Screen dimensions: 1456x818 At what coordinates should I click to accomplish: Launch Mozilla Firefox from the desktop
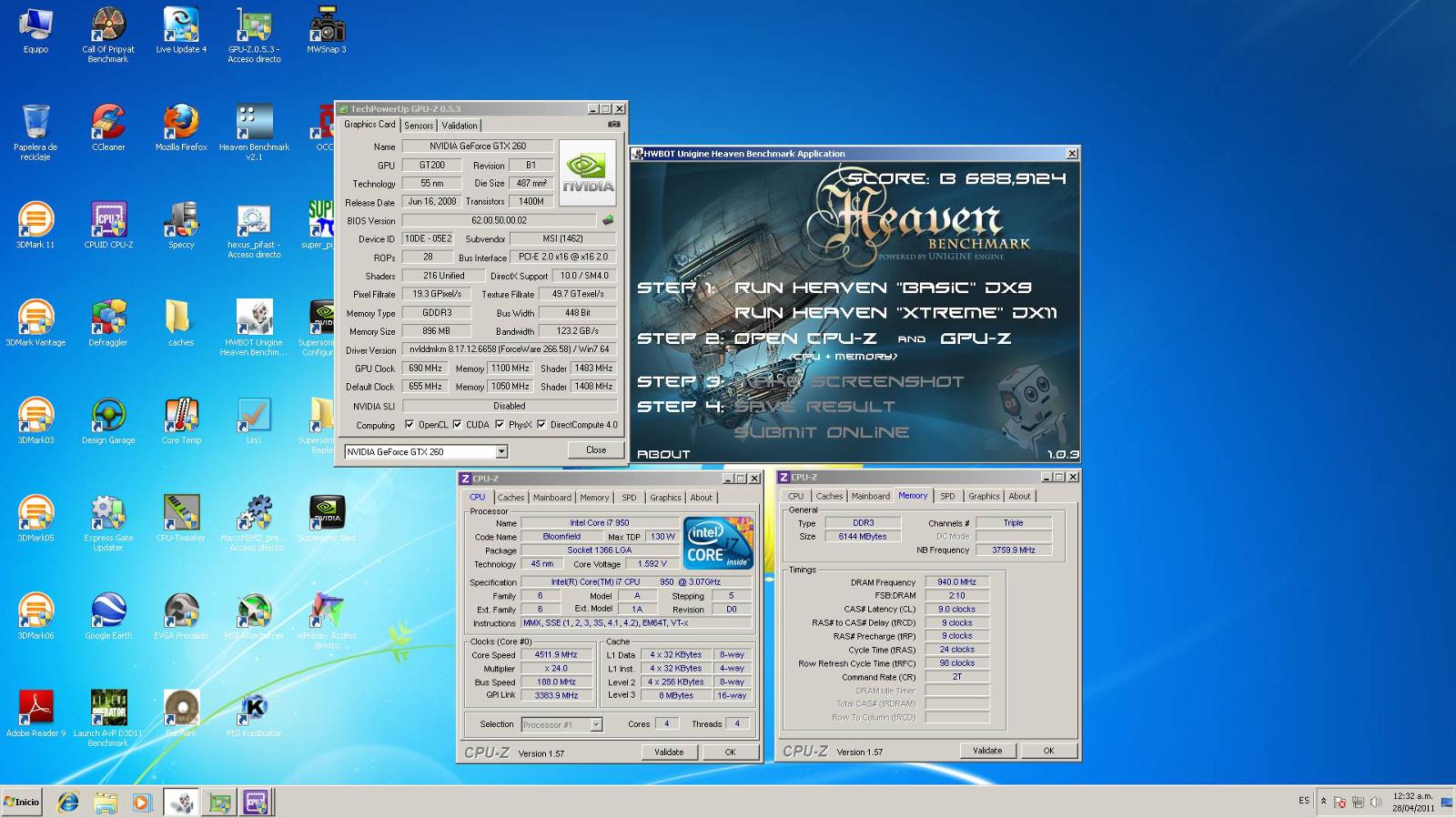point(181,127)
